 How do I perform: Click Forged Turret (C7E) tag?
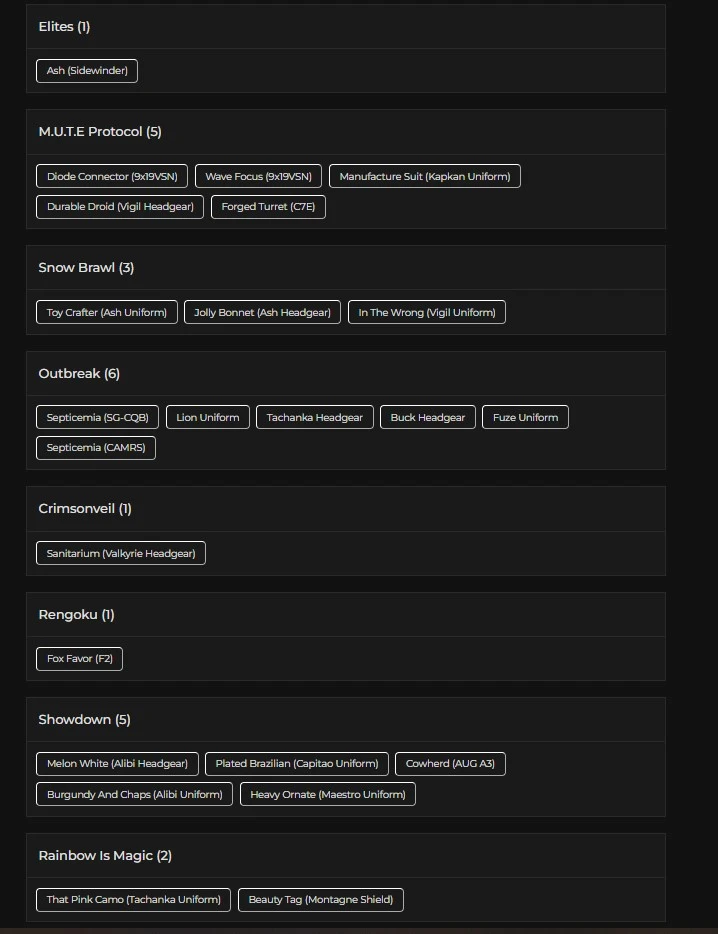pos(268,207)
